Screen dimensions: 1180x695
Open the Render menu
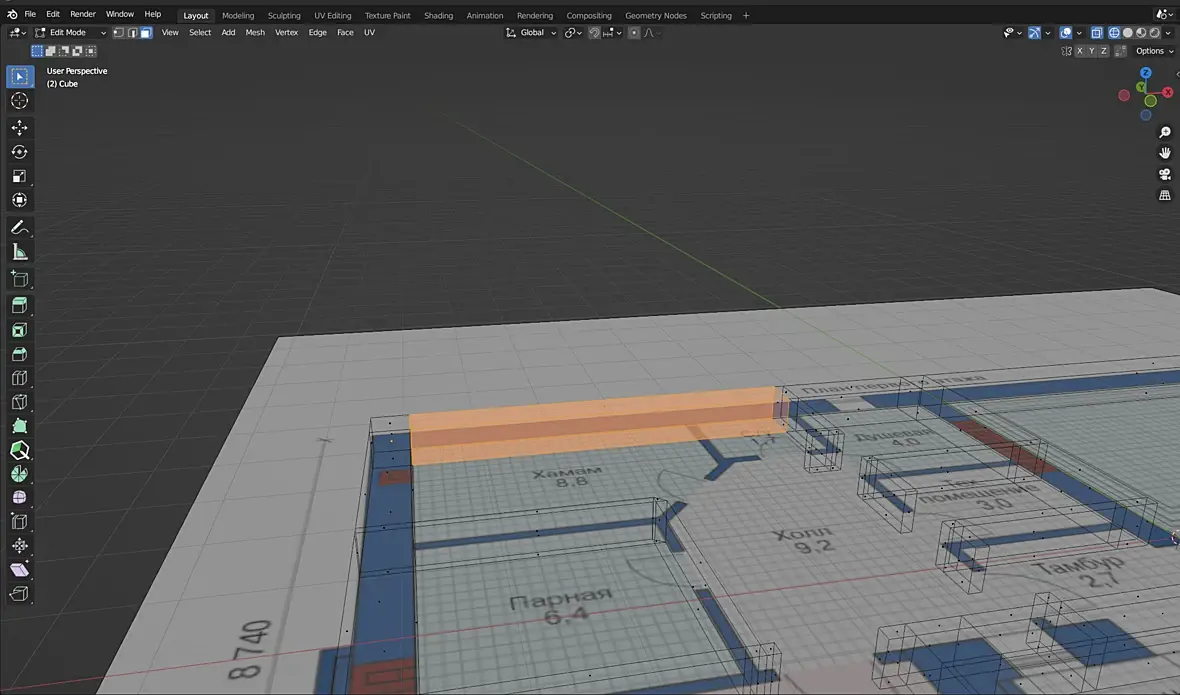tap(83, 14)
